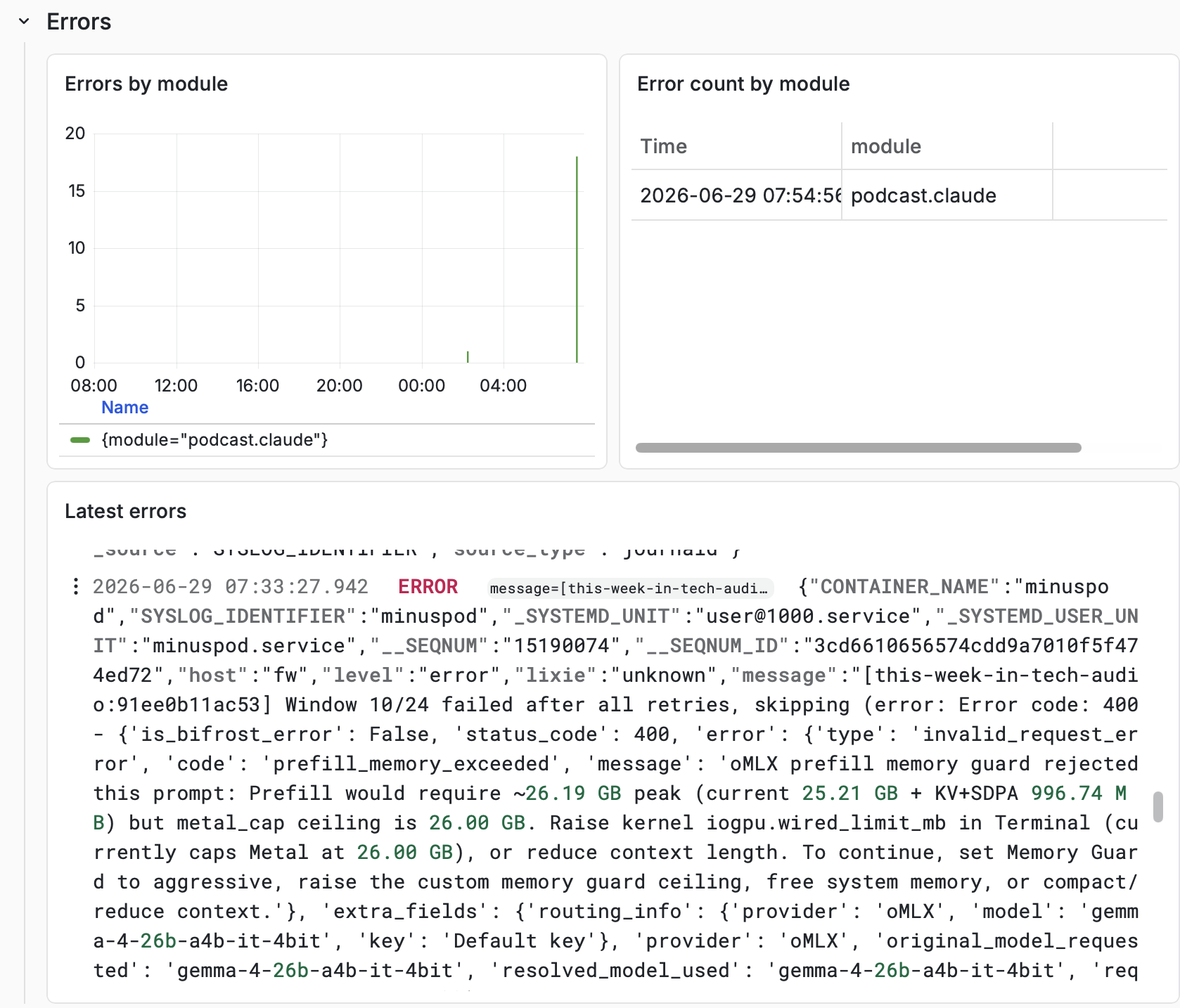The height and width of the screenshot is (1008, 1180).
Task: Click the 12:00 x-axis label
Action: [x=176, y=385]
